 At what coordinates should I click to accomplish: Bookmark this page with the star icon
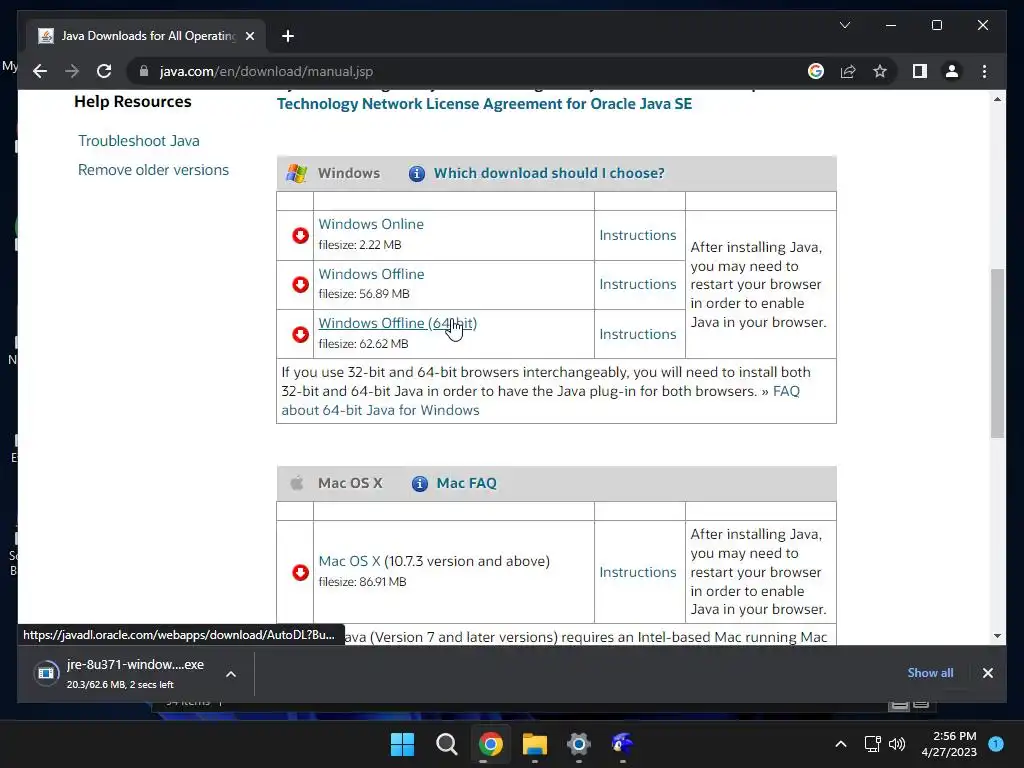[880, 71]
